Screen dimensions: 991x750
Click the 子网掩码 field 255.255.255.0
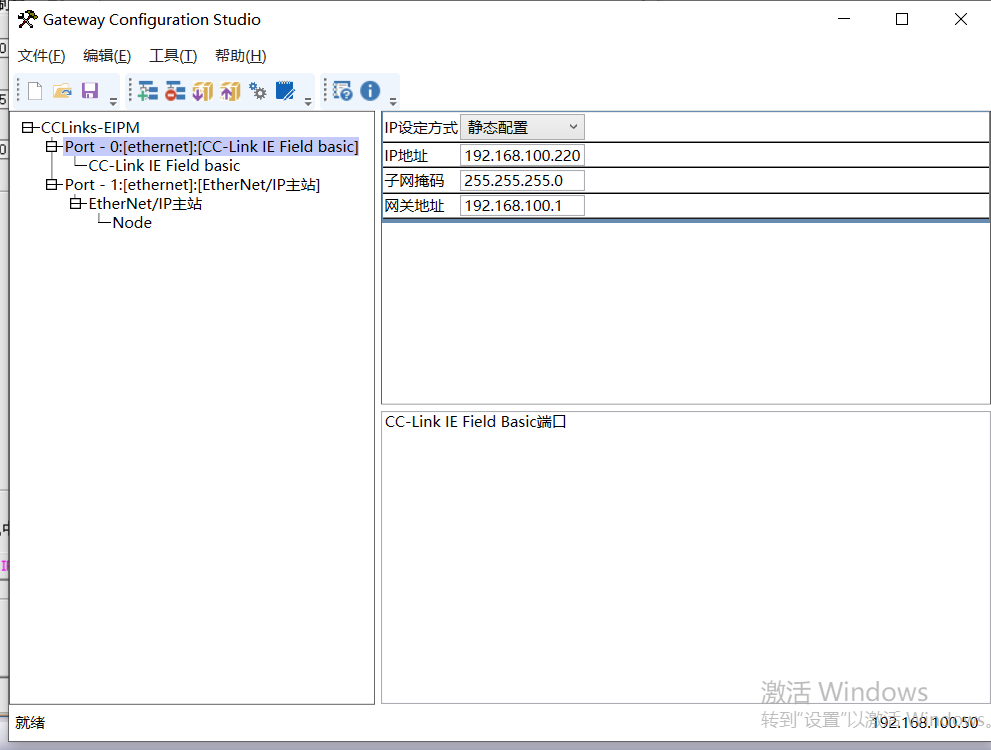tap(522, 181)
